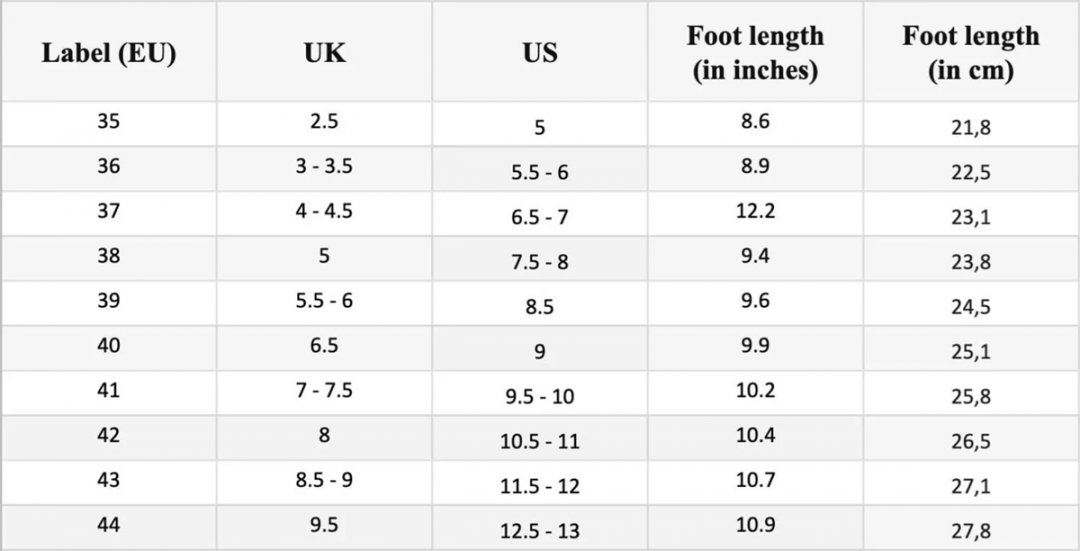Viewport: 1080px width, 551px height.
Task: Select the UK column header
Action: (x=324, y=52)
